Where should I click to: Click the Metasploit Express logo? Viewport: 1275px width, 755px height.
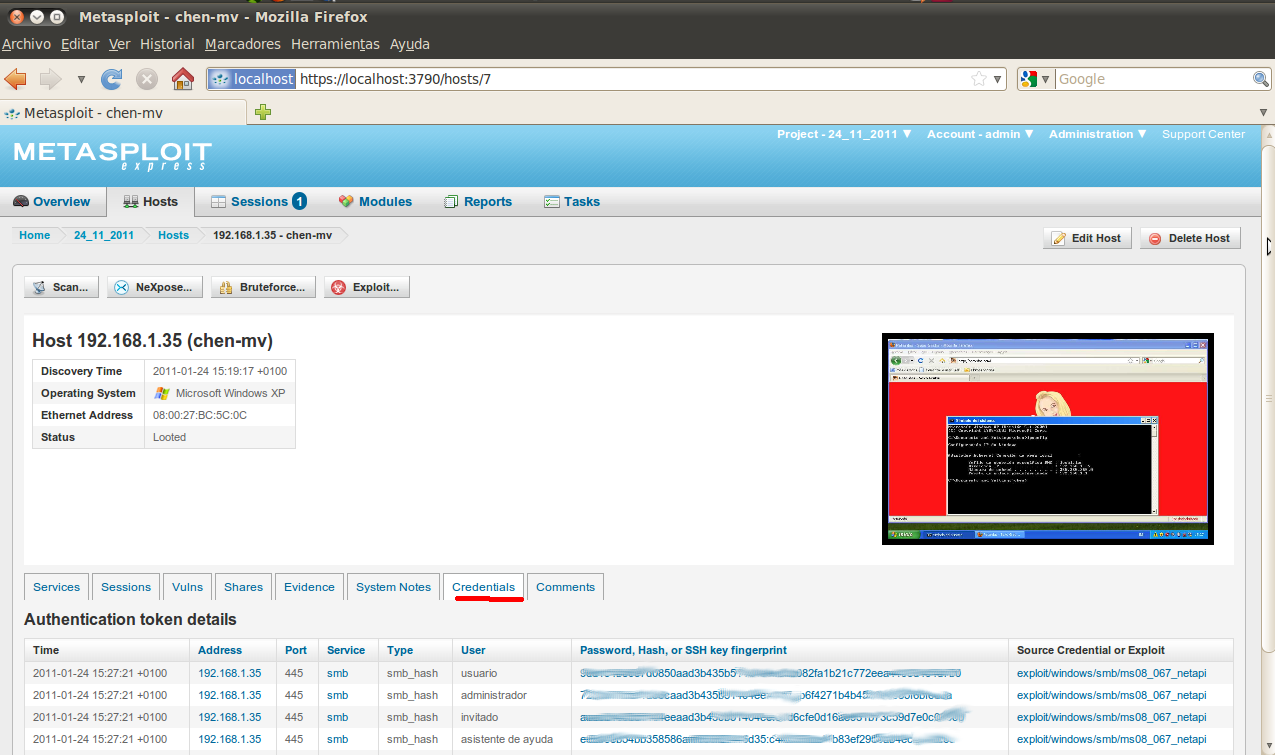112,155
